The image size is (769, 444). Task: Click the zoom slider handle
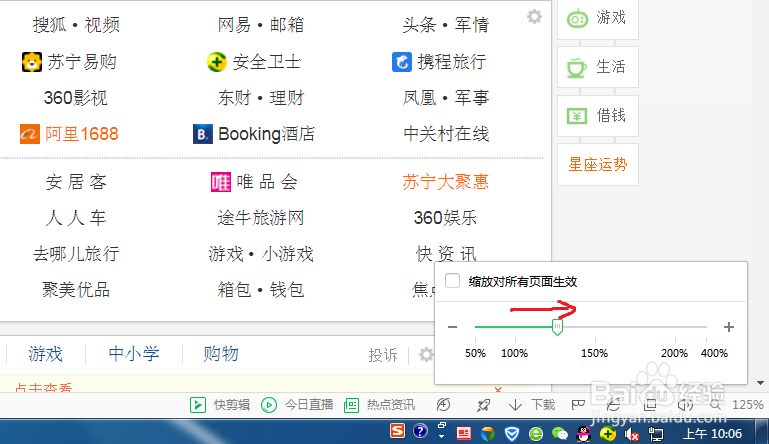pyautogui.click(x=557, y=327)
